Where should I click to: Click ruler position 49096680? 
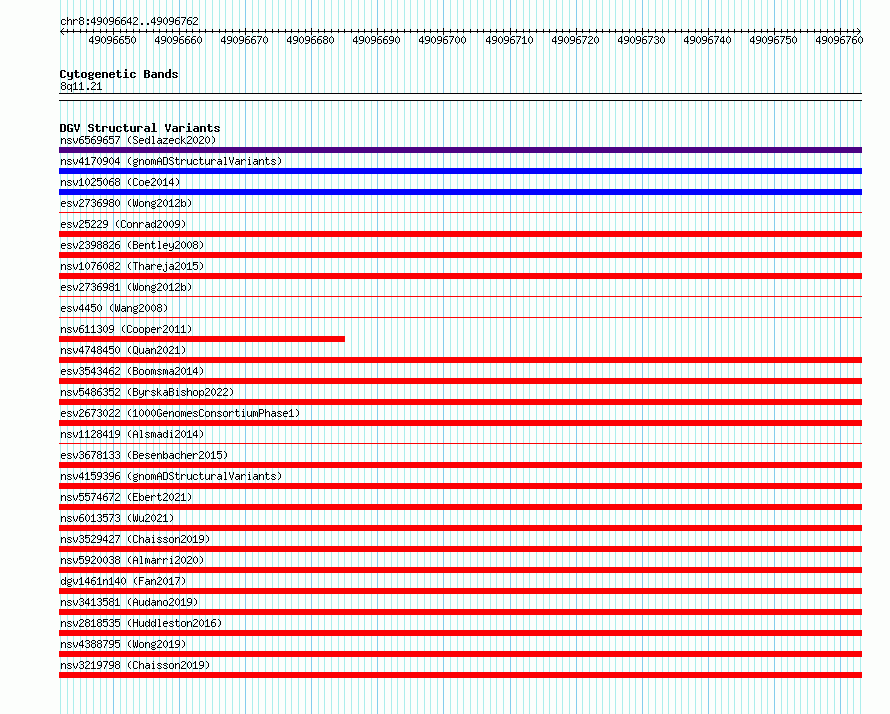[310, 40]
